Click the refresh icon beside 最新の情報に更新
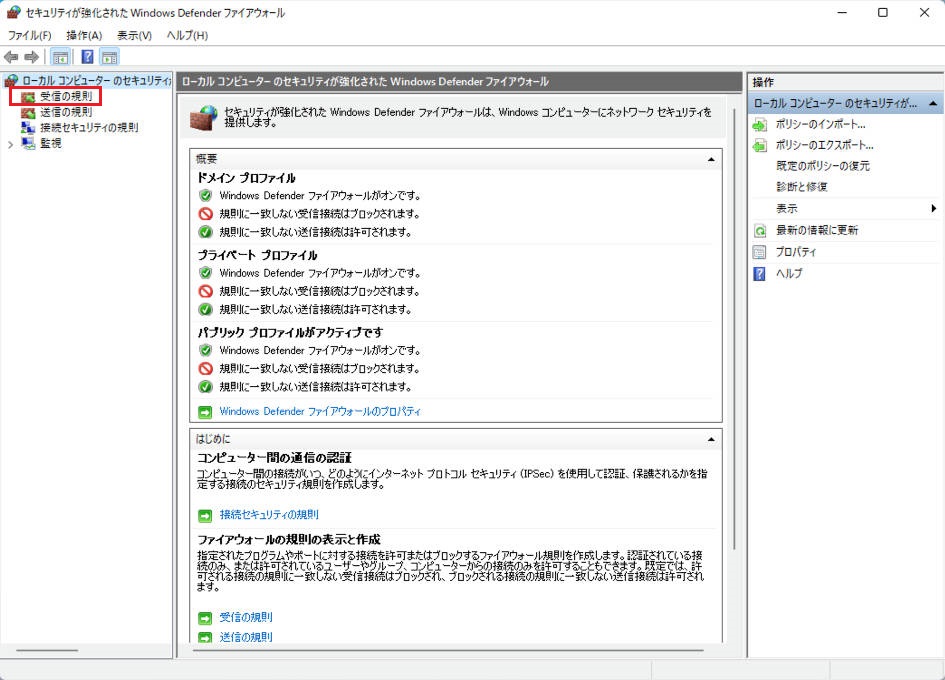The width and height of the screenshot is (945, 680). pyautogui.click(x=760, y=231)
